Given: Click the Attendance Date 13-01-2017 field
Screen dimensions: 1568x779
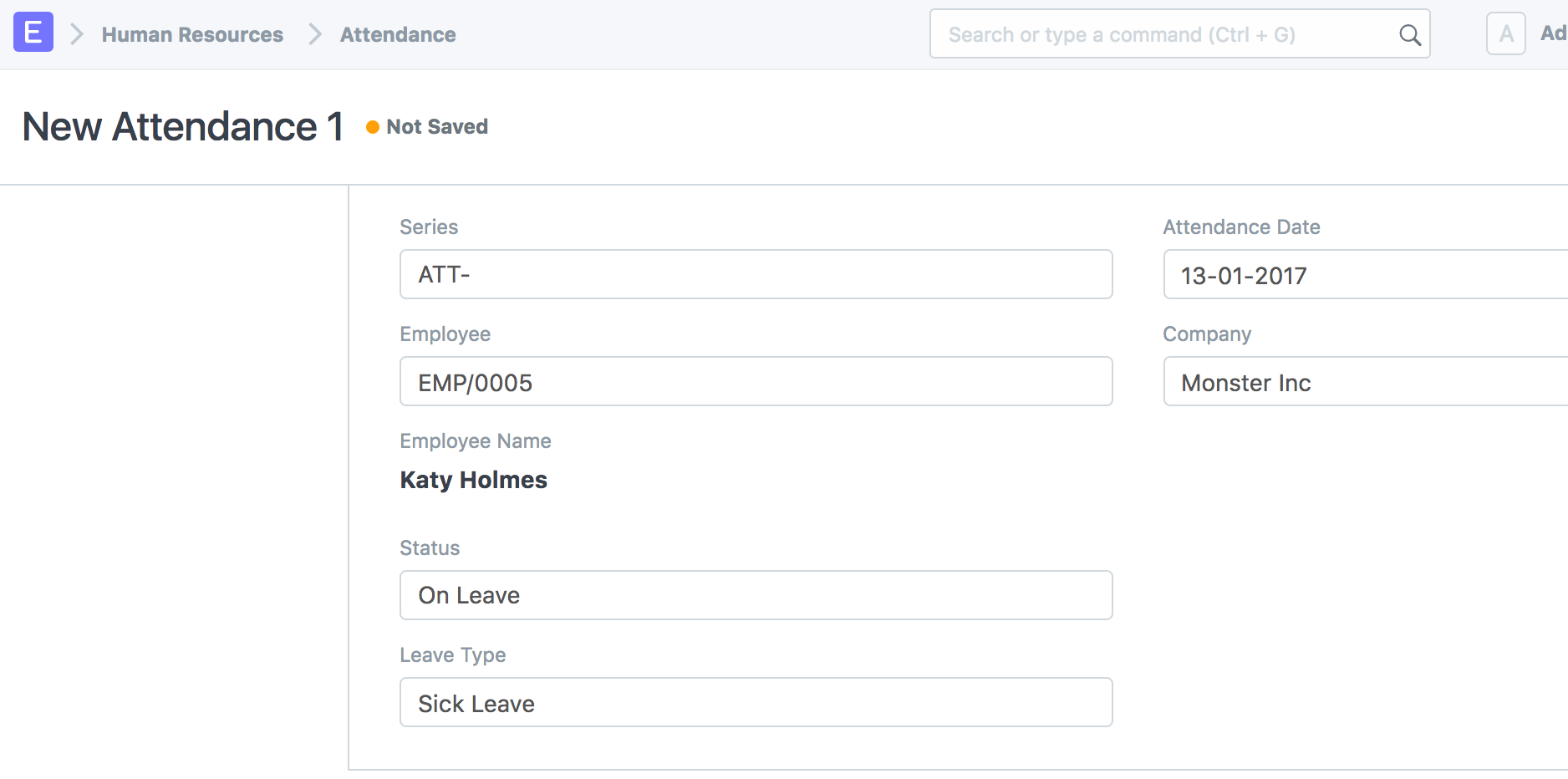Looking at the screenshot, I should pos(1366,274).
